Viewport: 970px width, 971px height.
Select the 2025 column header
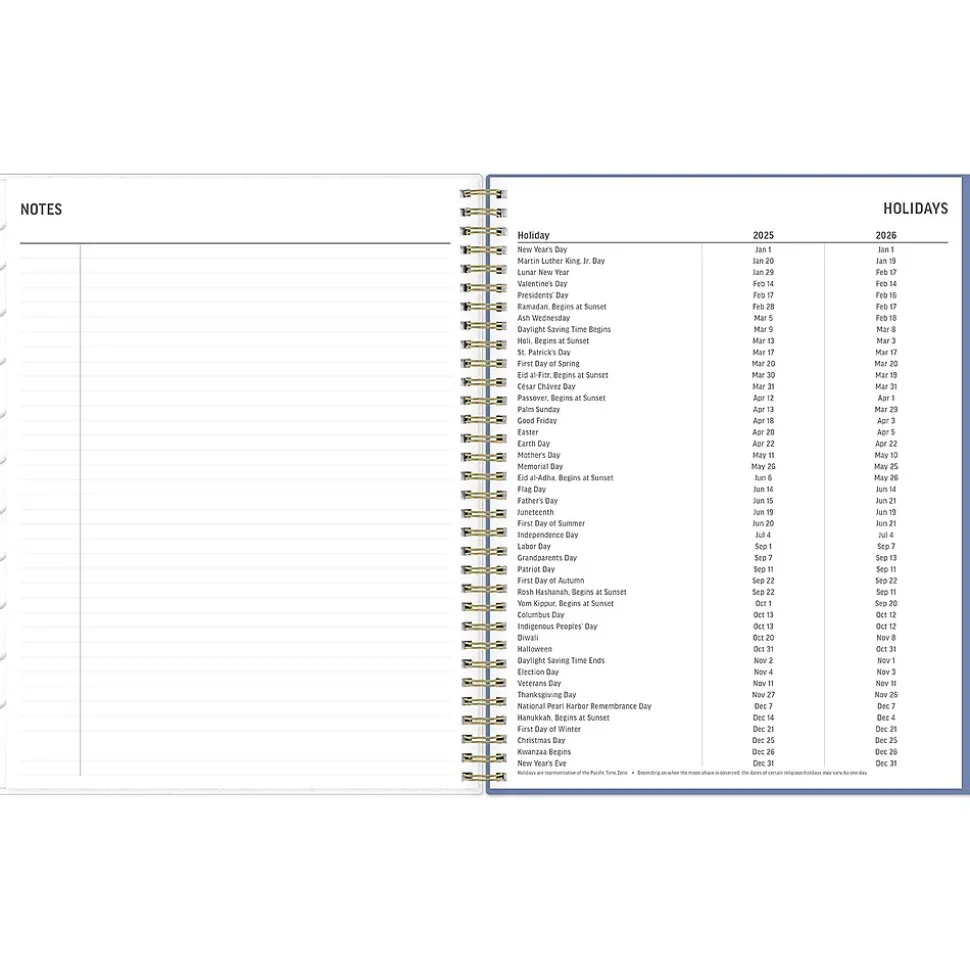(x=763, y=235)
